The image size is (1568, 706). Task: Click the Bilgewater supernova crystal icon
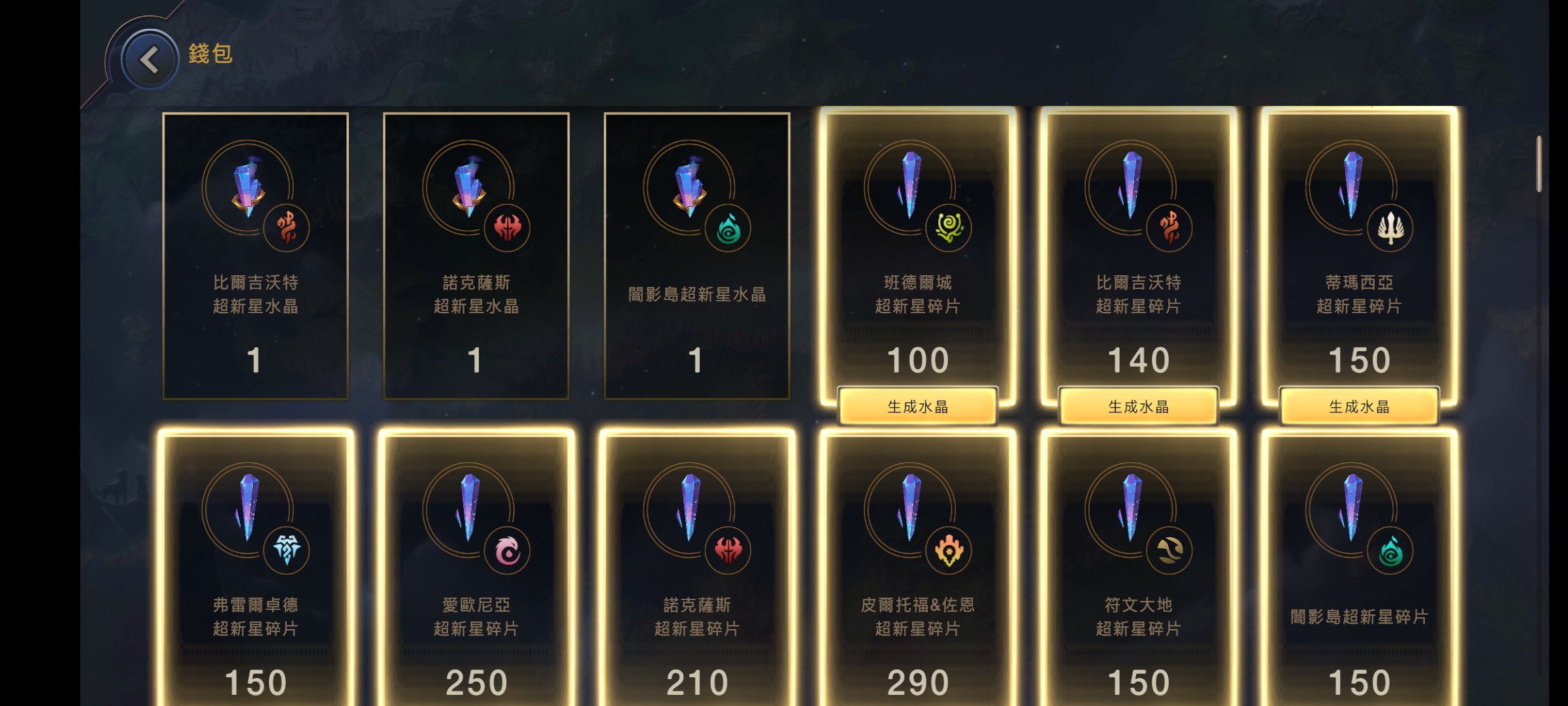pyautogui.click(x=247, y=186)
